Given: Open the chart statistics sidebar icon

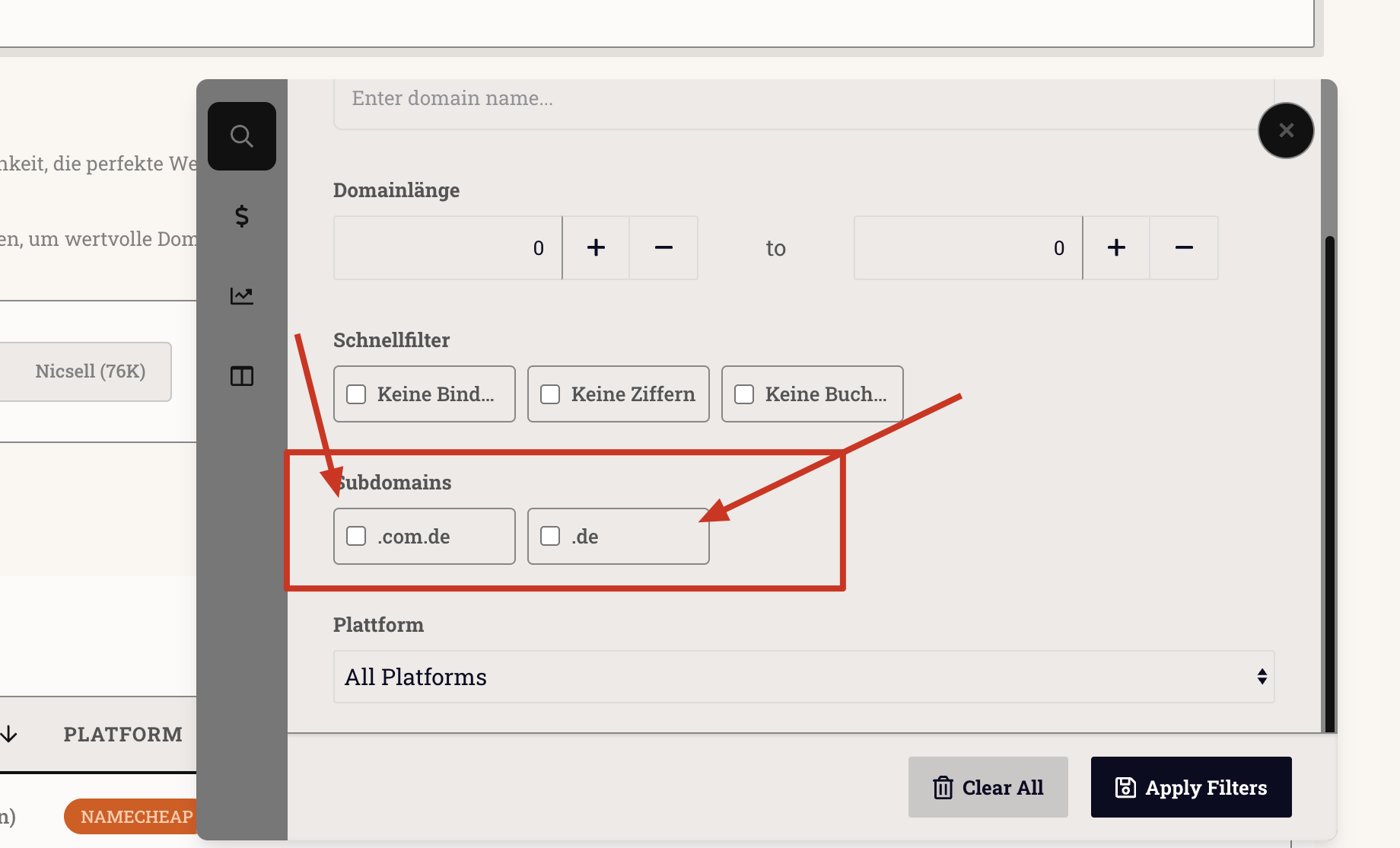Looking at the screenshot, I should [x=242, y=296].
